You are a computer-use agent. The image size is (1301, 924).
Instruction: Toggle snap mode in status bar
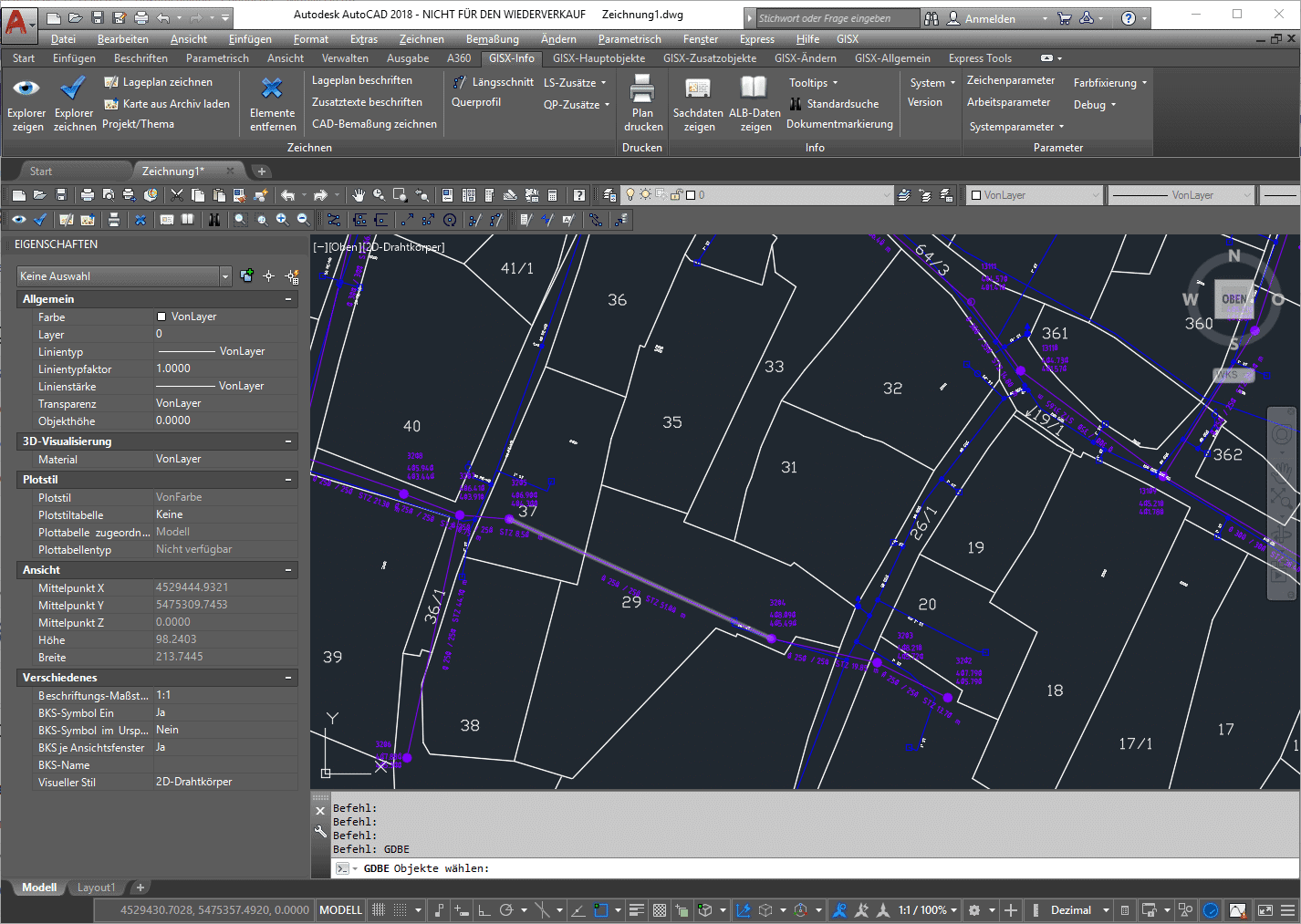coord(400,910)
